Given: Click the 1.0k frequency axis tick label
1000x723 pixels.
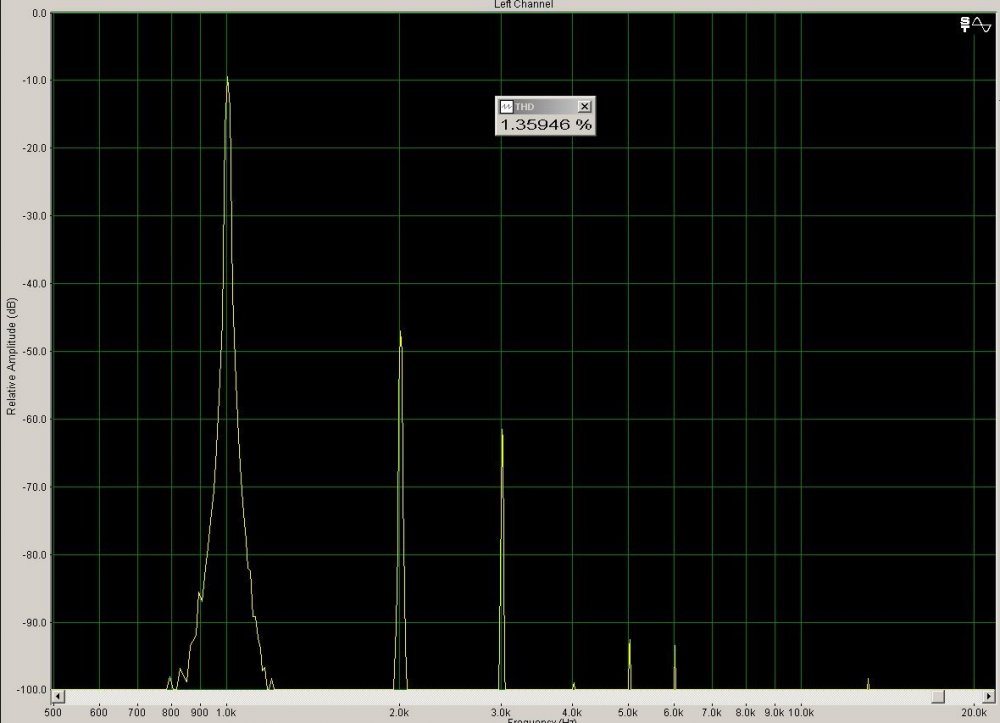Looking at the screenshot, I should pyautogui.click(x=227, y=713).
